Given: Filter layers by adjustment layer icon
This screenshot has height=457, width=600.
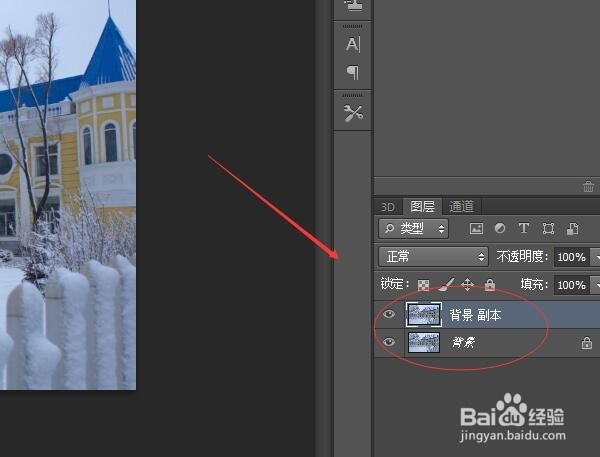Looking at the screenshot, I should pyautogui.click(x=500, y=228).
